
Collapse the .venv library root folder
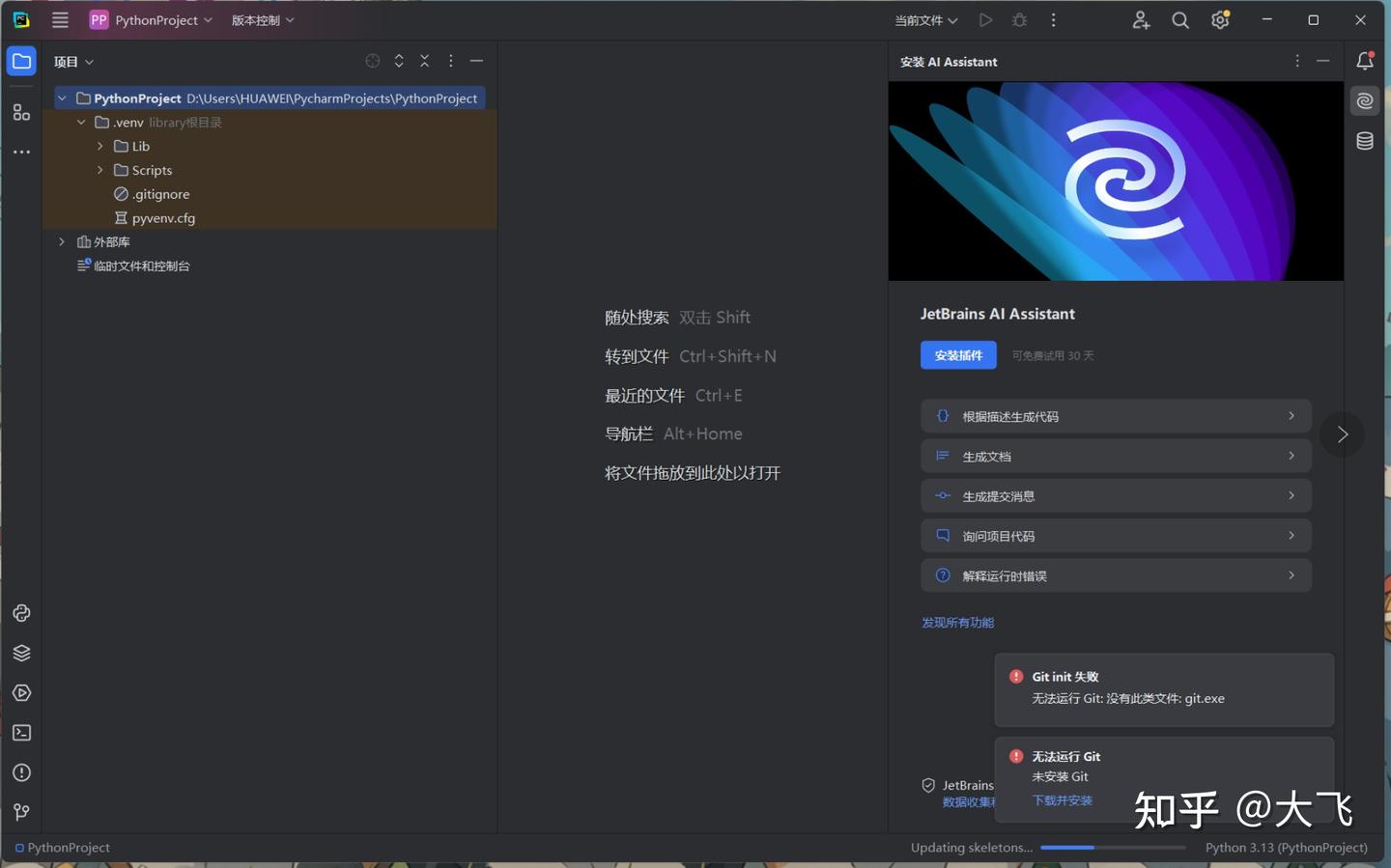pyautogui.click(x=81, y=122)
